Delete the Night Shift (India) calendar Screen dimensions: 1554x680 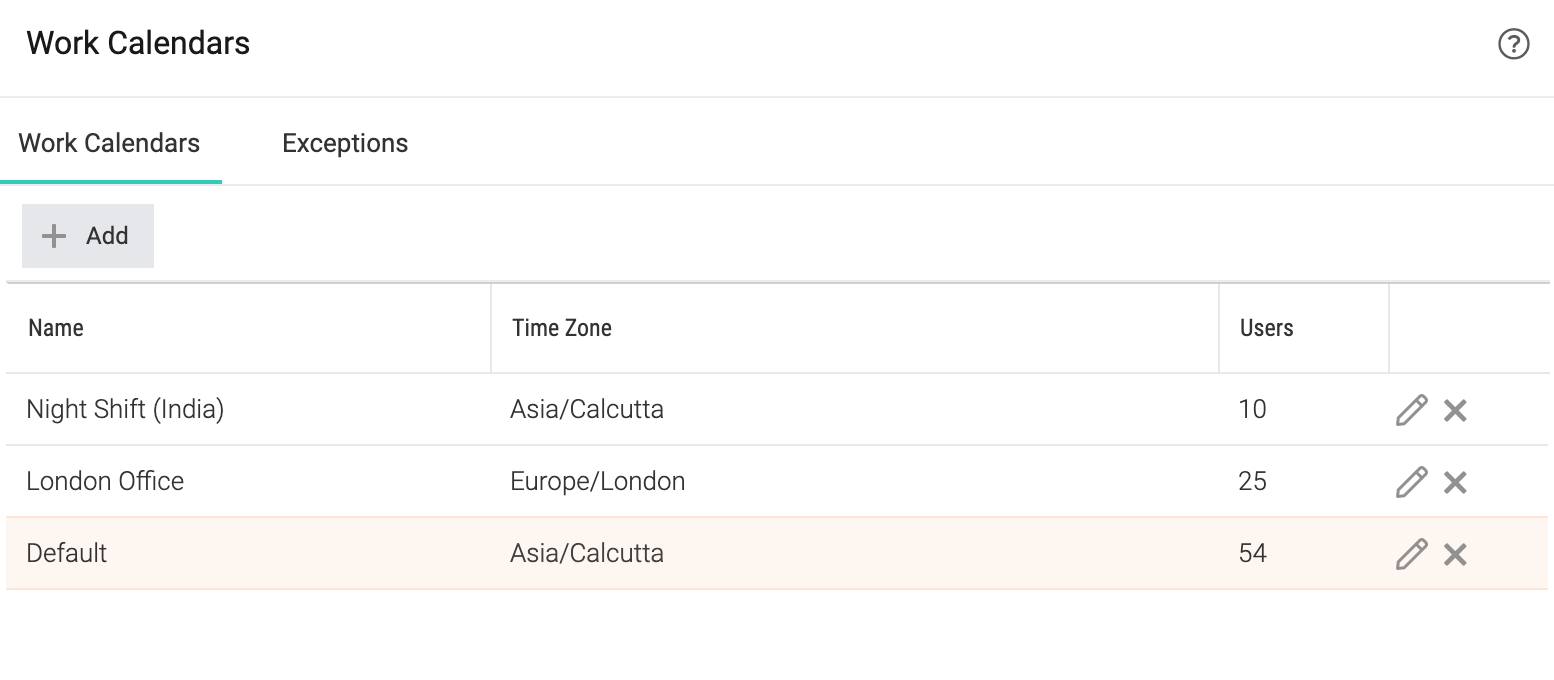1455,410
